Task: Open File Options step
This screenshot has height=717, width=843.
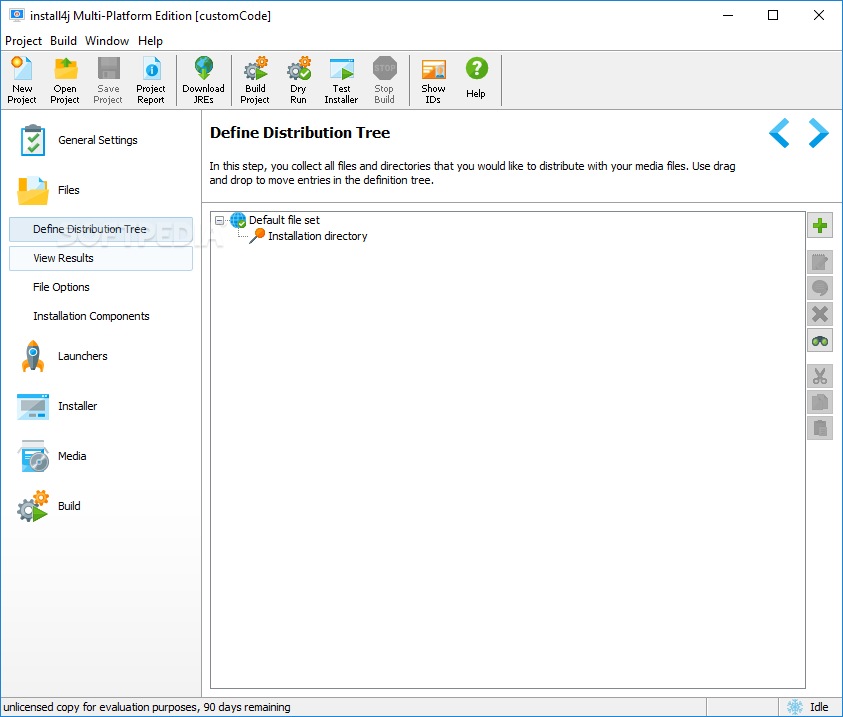Action: 61,288
